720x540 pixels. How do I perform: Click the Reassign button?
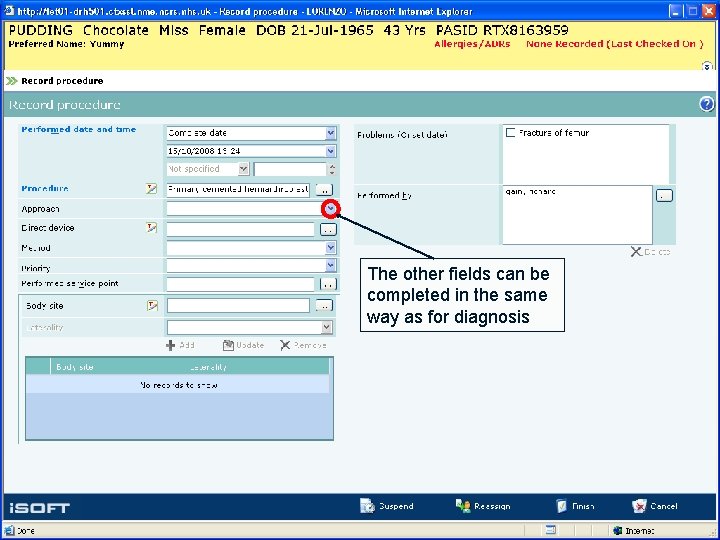coord(483,506)
